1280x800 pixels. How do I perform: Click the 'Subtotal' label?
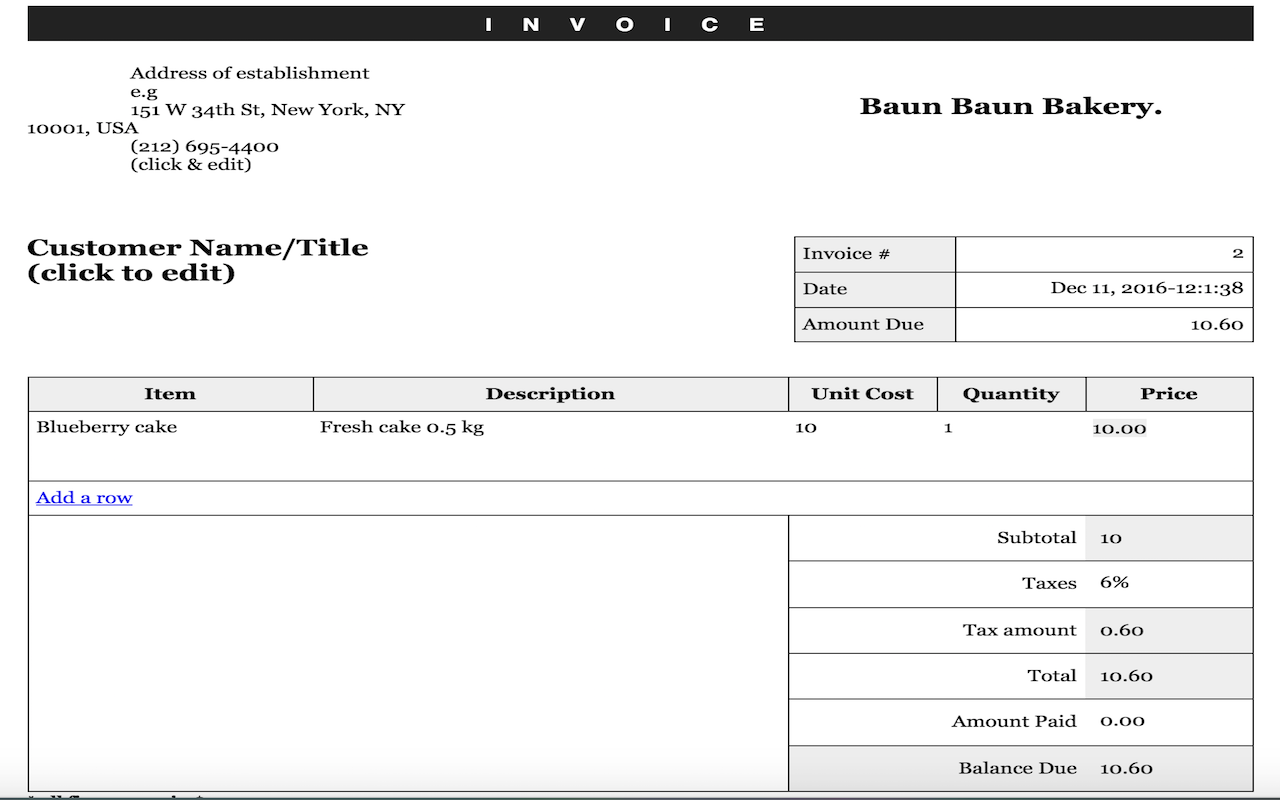pyautogui.click(x=1036, y=538)
